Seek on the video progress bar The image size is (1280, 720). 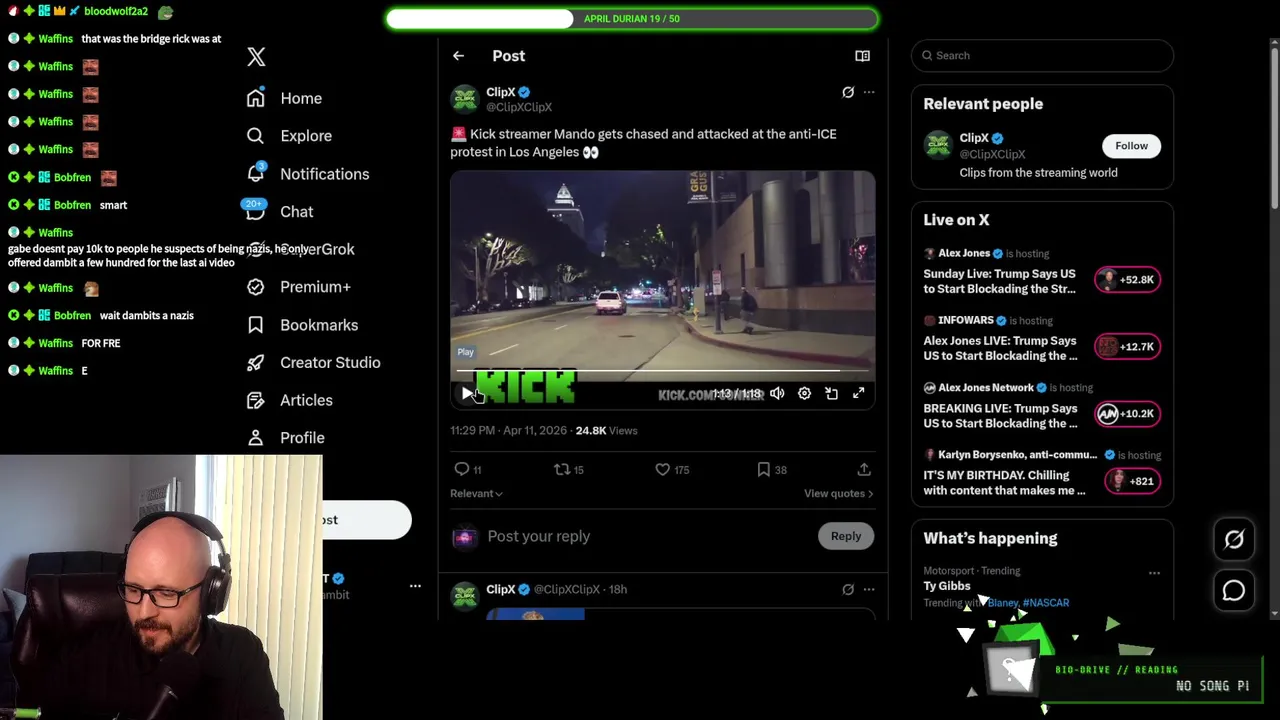coord(662,371)
